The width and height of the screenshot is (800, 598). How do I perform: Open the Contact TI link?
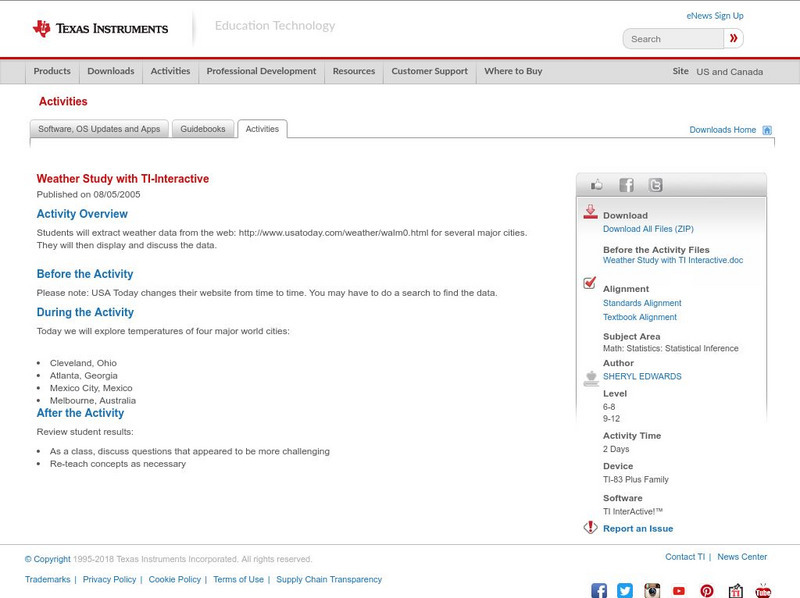point(685,557)
